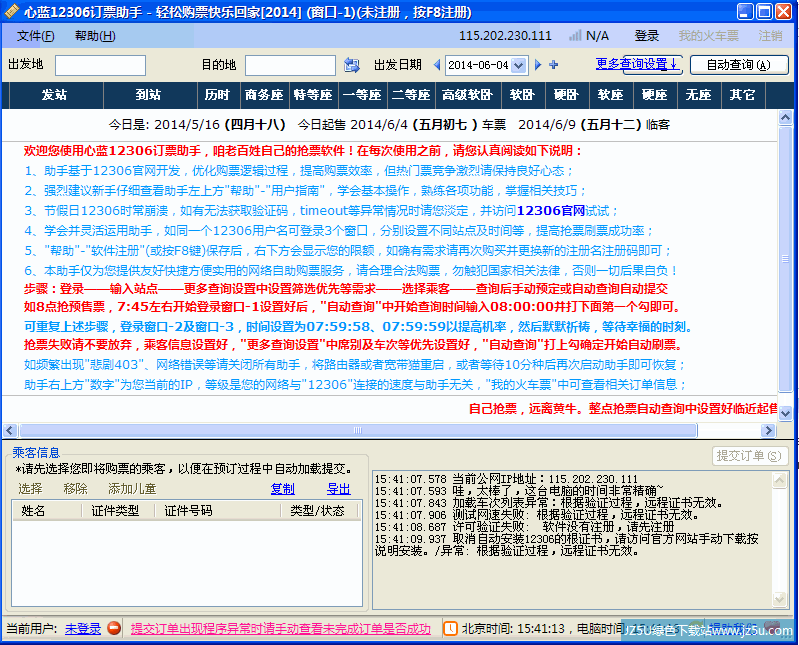
Task: Click the 未登录 user link
Action: [x=83, y=629]
